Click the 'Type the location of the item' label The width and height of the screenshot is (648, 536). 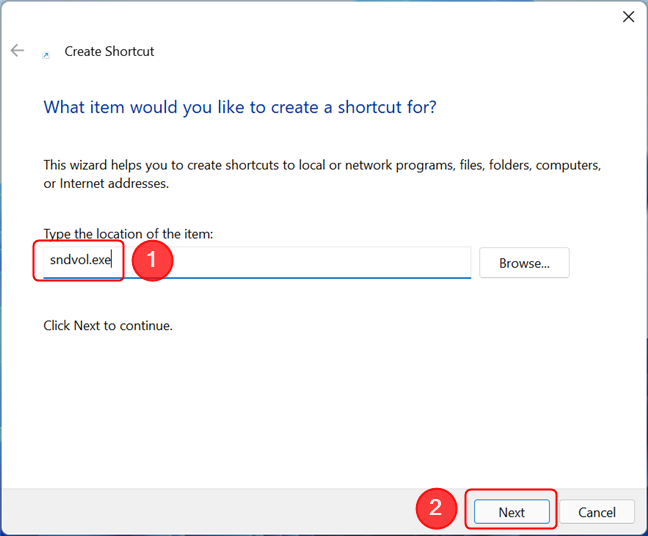click(128, 234)
